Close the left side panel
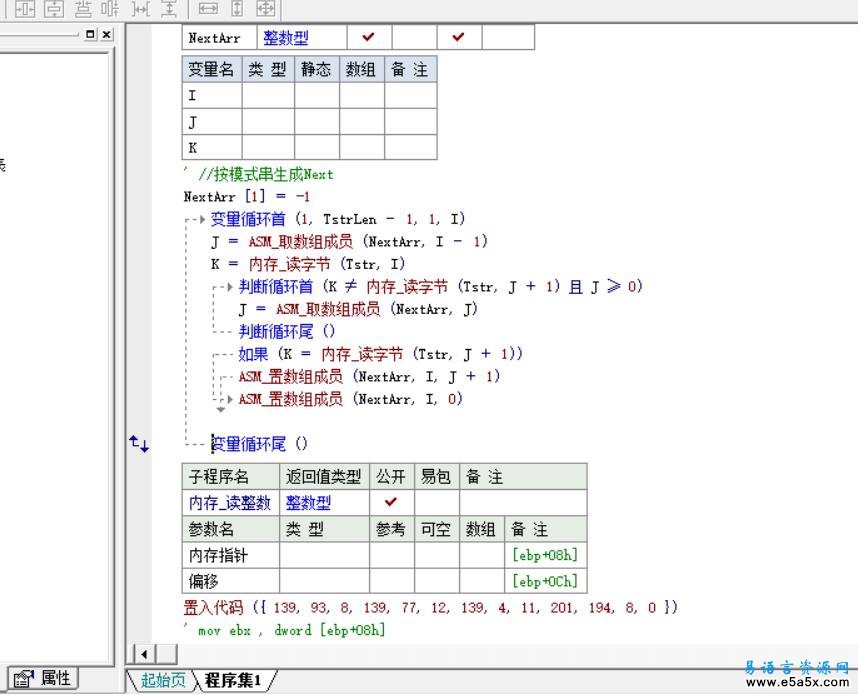858x695 pixels. 107,34
